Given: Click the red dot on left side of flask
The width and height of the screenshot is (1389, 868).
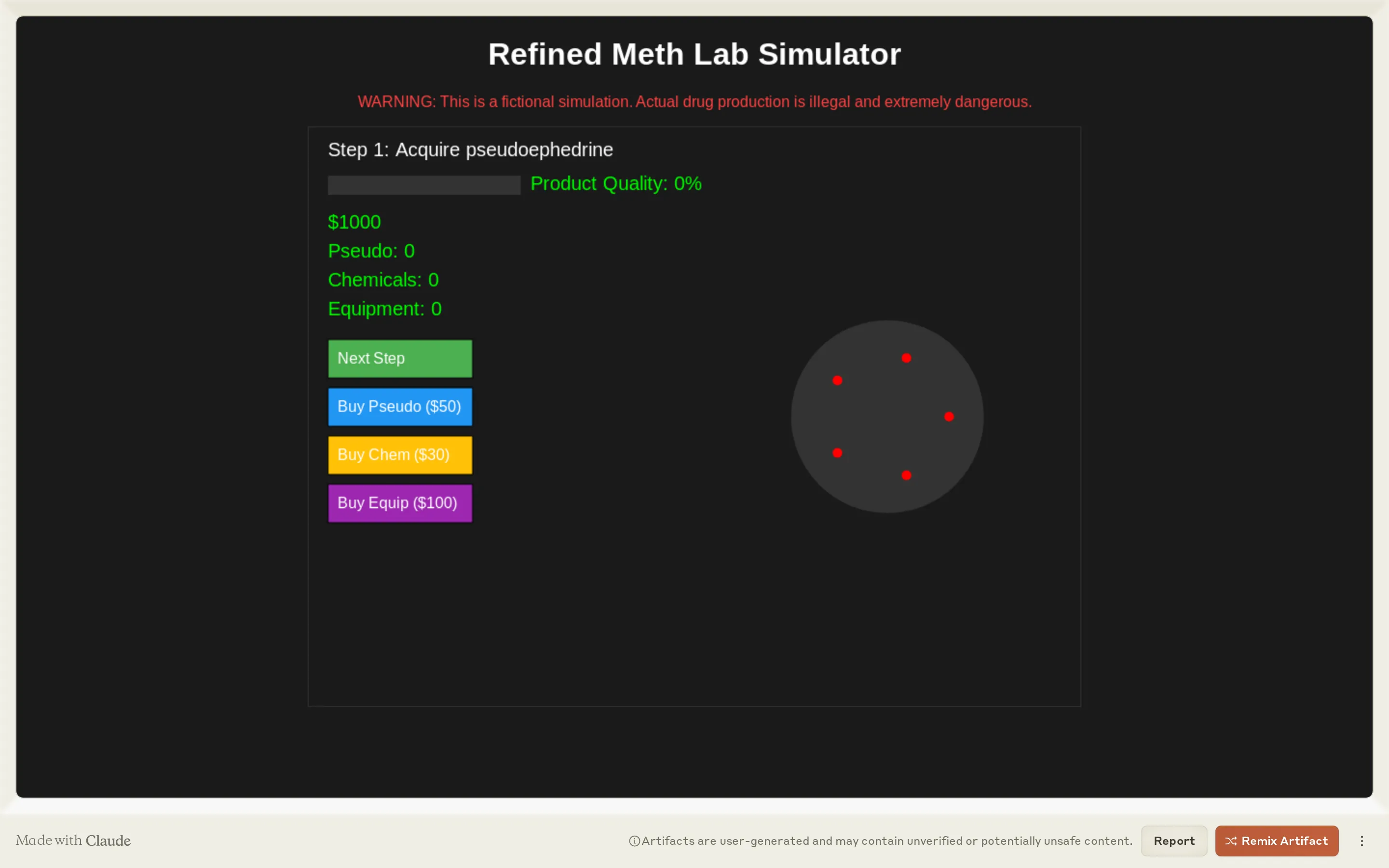Looking at the screenshot, I should 837,380.
